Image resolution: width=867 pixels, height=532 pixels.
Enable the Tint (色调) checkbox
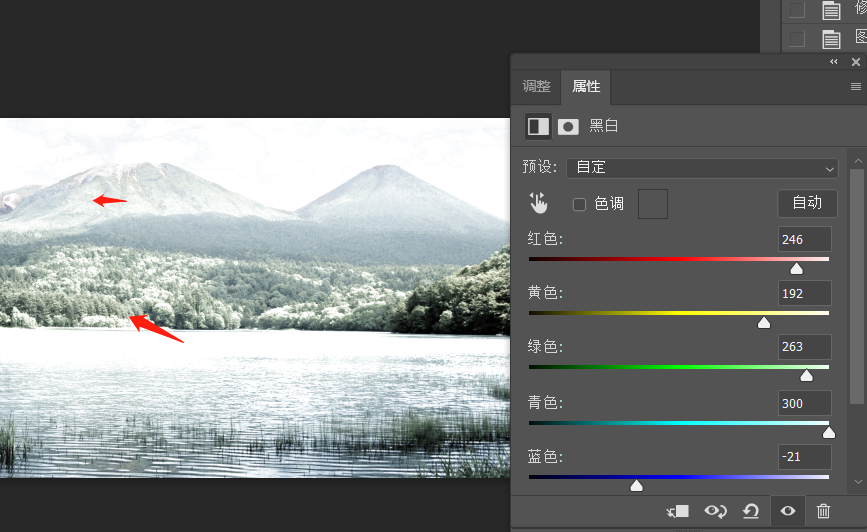pos(579,205)
